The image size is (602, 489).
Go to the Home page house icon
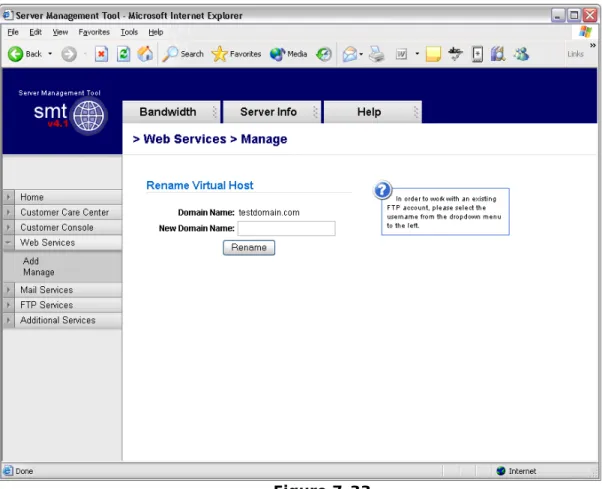pos(145,54)
